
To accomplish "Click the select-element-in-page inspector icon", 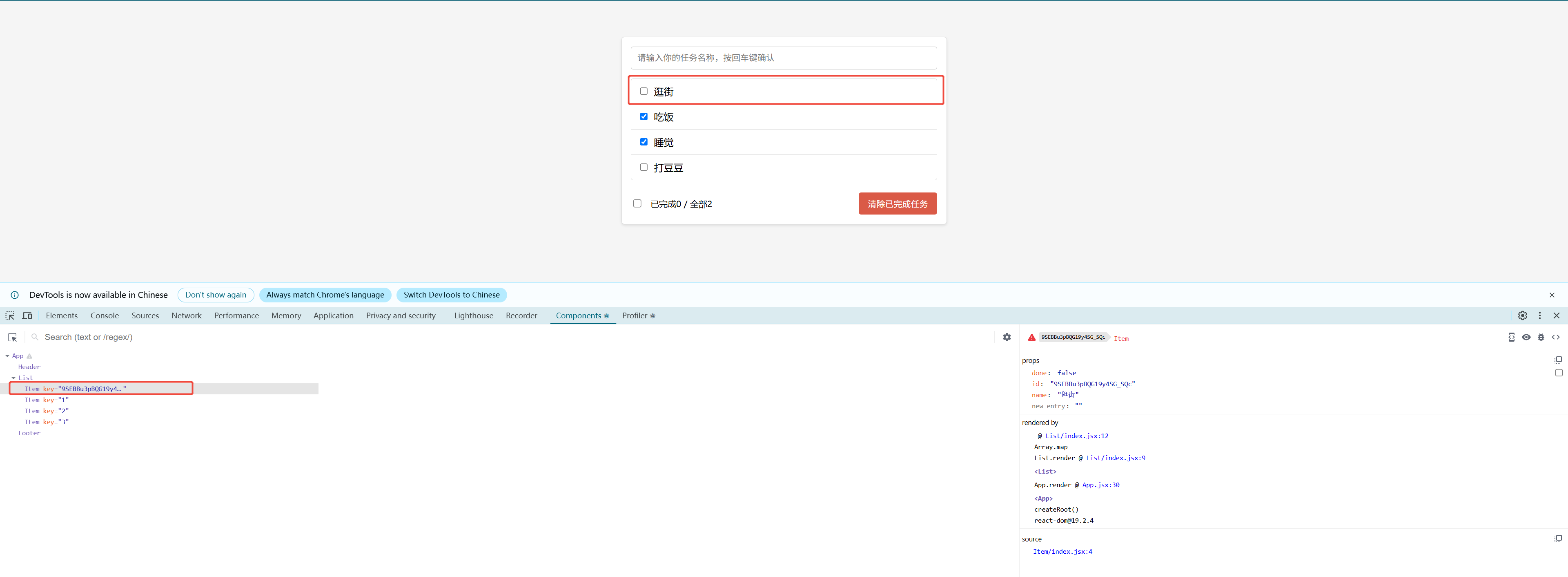I will (10, 315).
